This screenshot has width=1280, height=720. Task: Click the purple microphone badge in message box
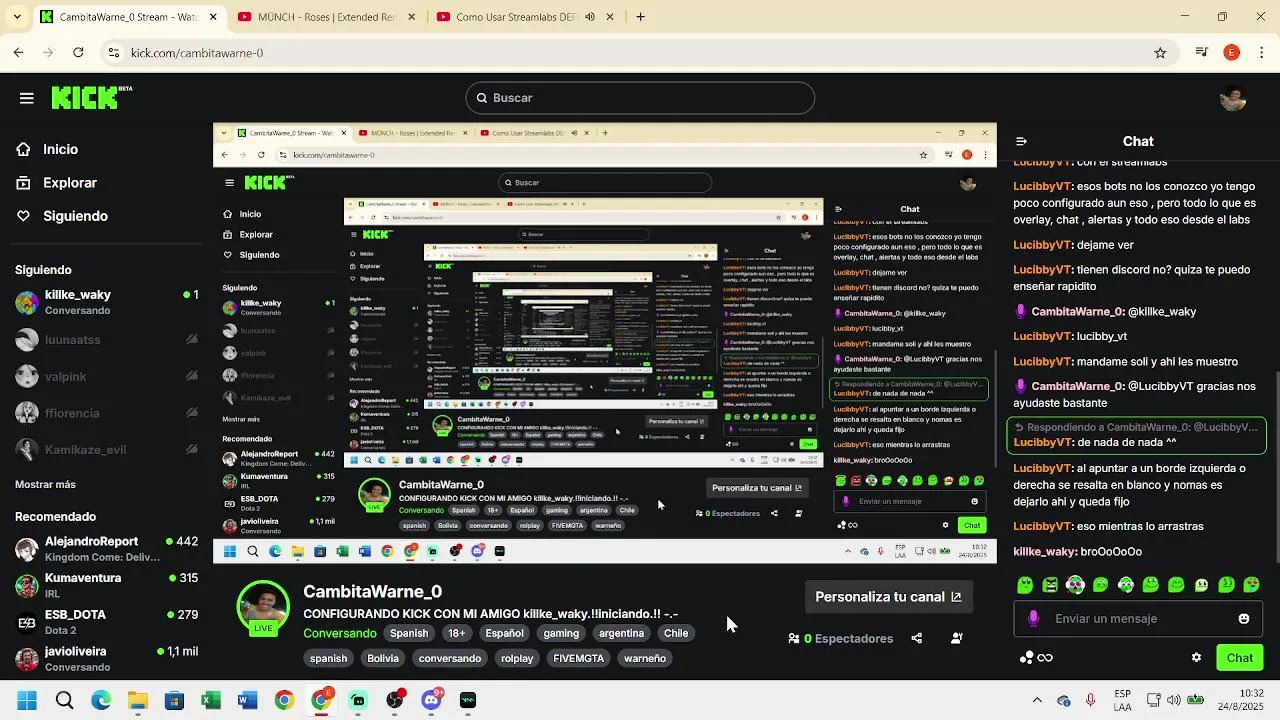1033,619
